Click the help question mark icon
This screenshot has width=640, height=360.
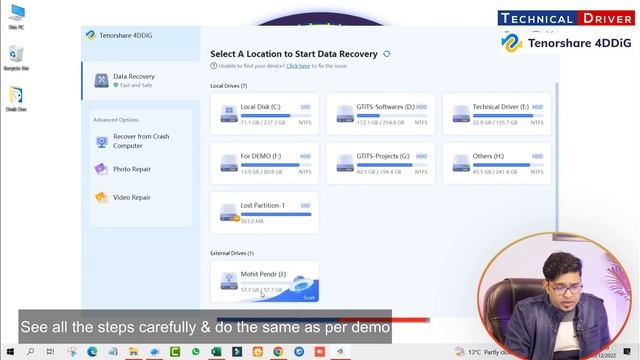click(x=213, y=66)
